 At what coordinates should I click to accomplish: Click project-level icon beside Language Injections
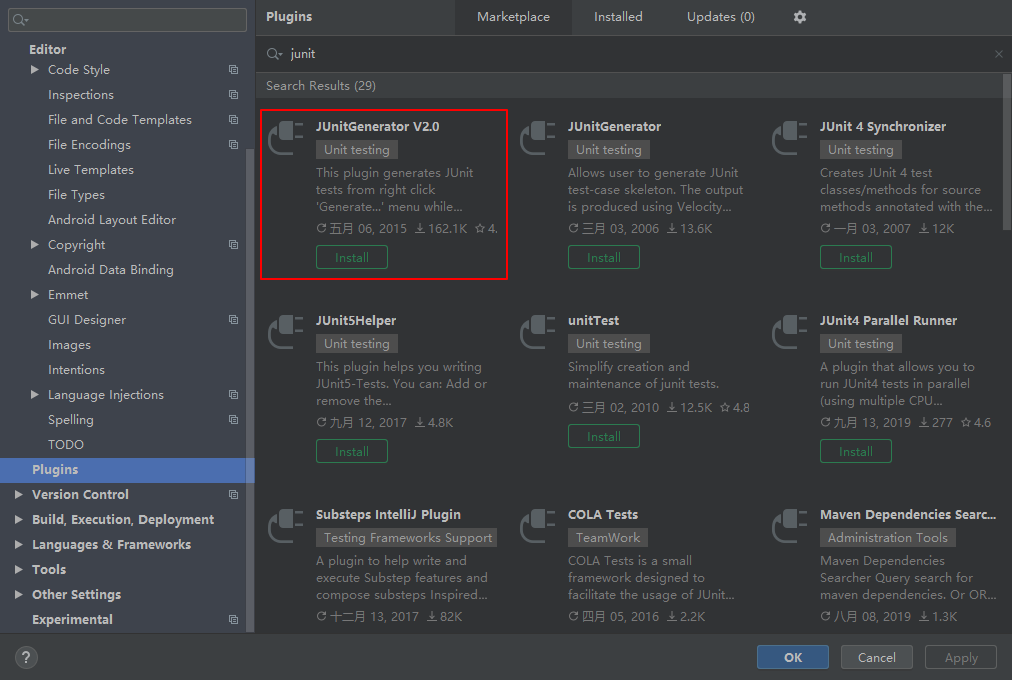coord(234,395)
